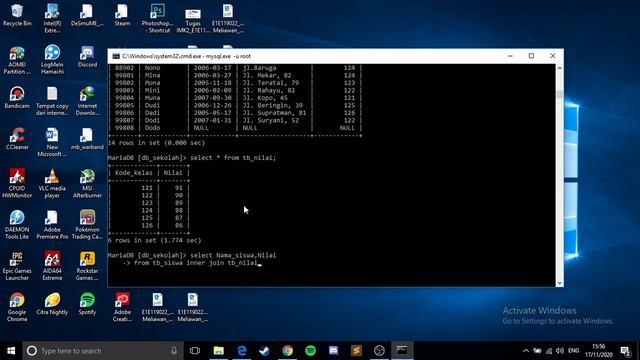This screenshot has height=360, width=640.
Task: Open the clock and date flyout
Action: click(598, 351)
